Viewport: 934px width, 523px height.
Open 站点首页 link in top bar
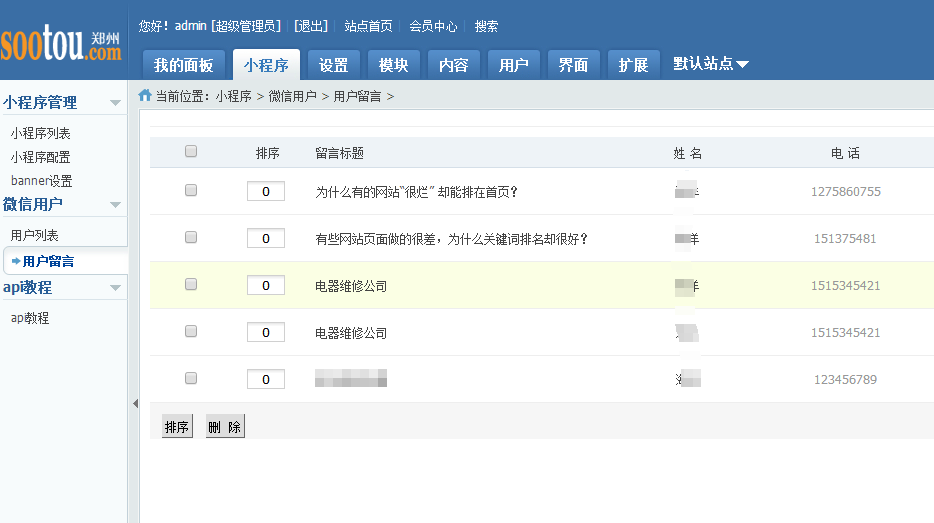point(368,26)
